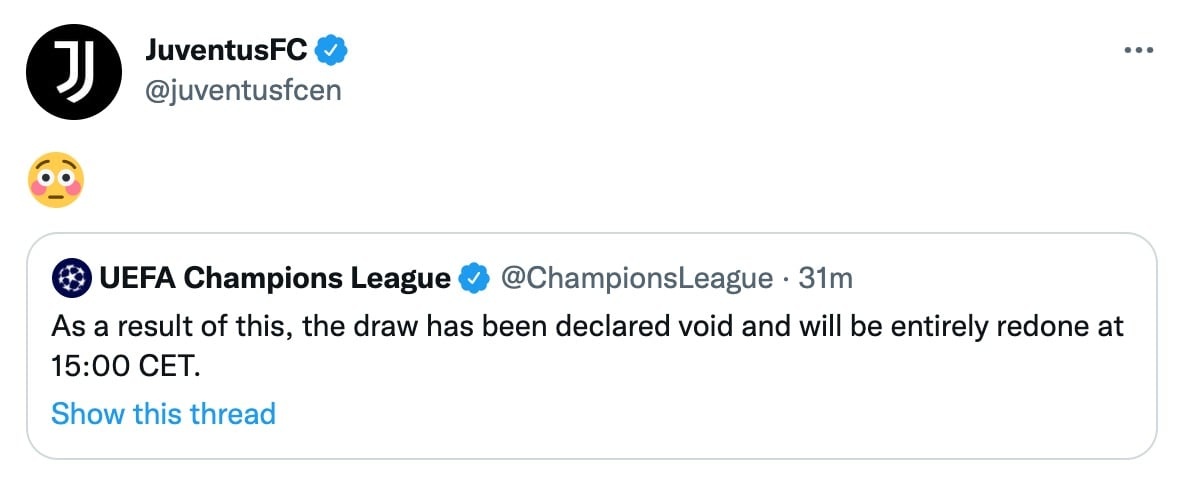This screenshot has width=1184, height=490.
Task: Open the quoted tweet's first text line
Action: (x=587, y=327)
